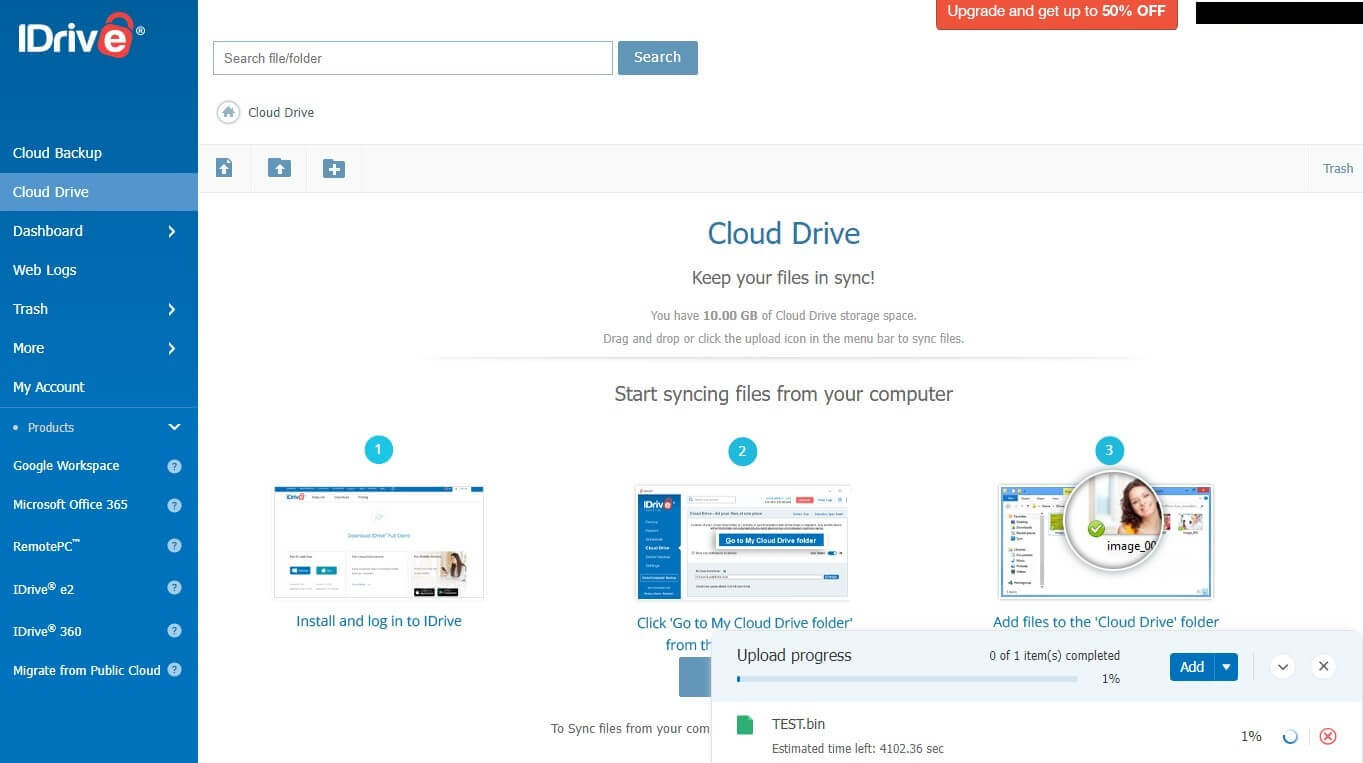The height and width of the screenshot is (763, 1363).
Task: Open help icon next to RemotePC
Action: 174,546
